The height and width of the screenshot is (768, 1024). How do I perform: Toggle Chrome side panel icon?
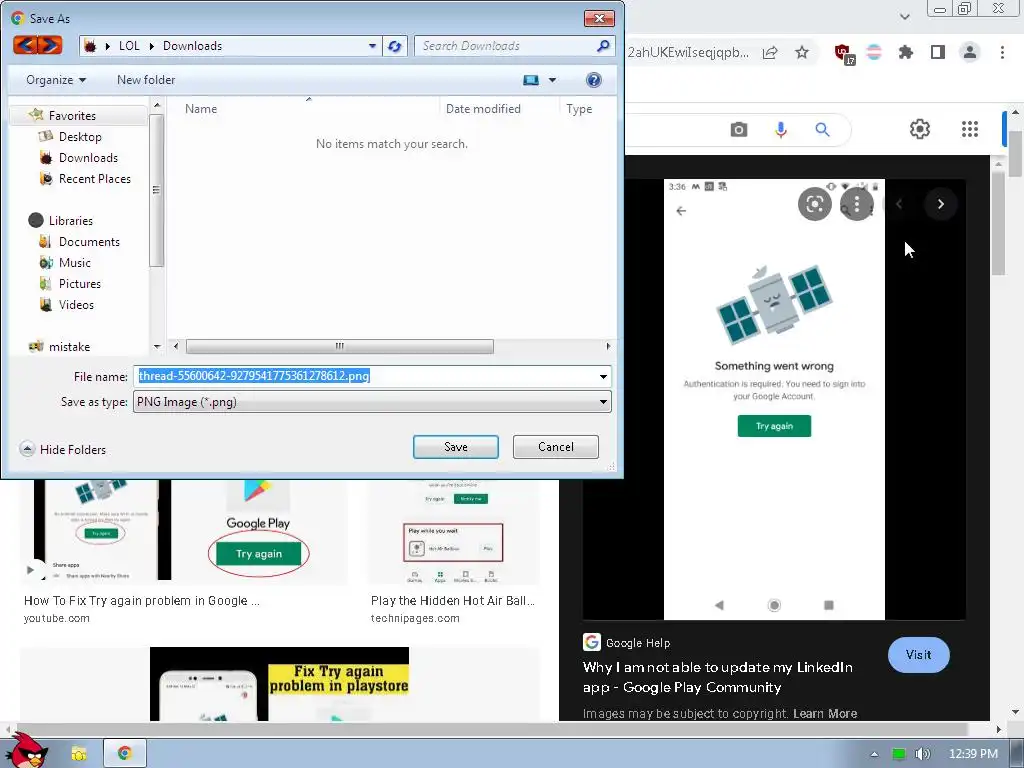tap(938, 52)
